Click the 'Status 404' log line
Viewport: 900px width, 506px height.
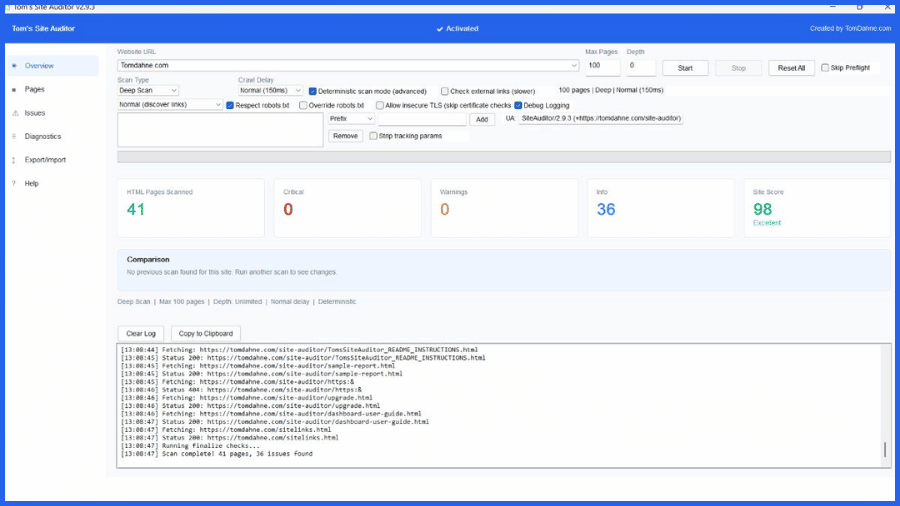point(241,390)
